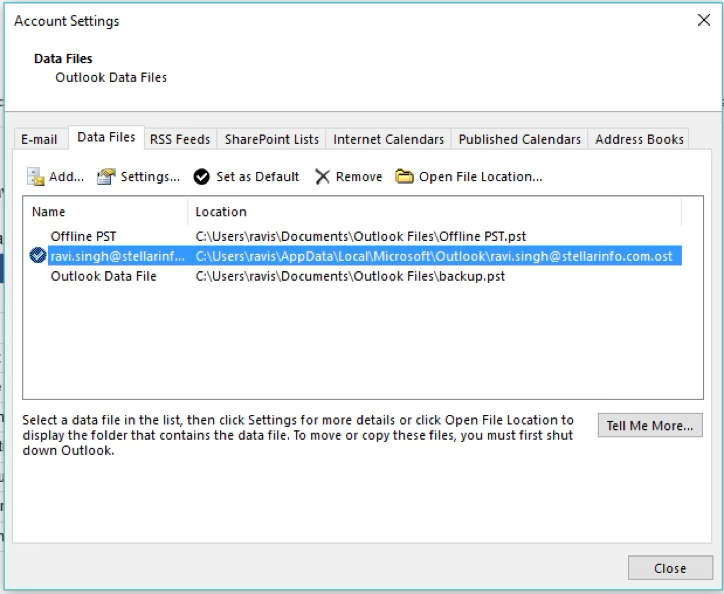Select the 'Offline PST' data file row
Image resolution: width=724 pixels, height=594 pixels.
pos(352,236)
